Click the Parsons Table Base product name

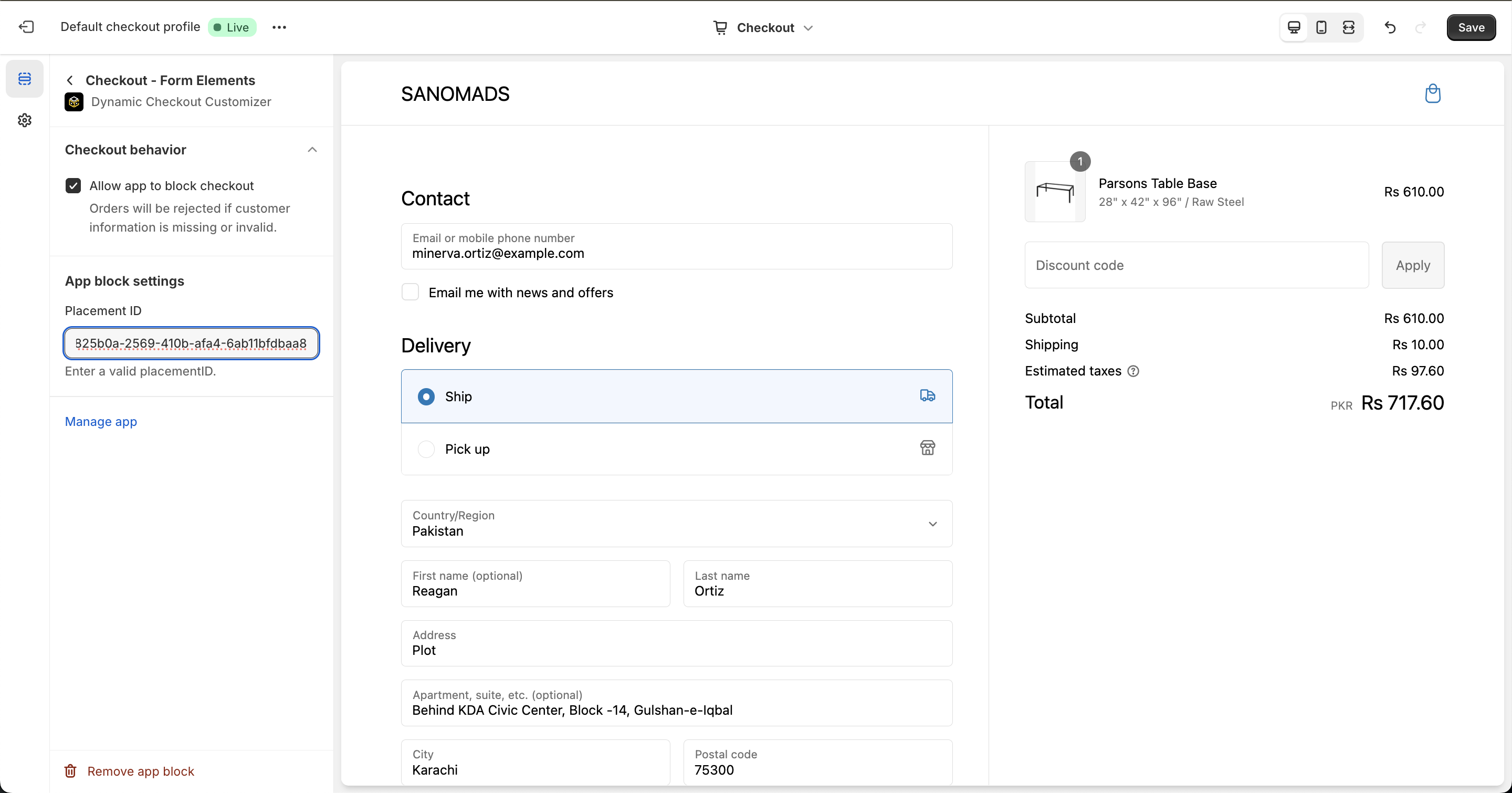tap(1158, 184)
